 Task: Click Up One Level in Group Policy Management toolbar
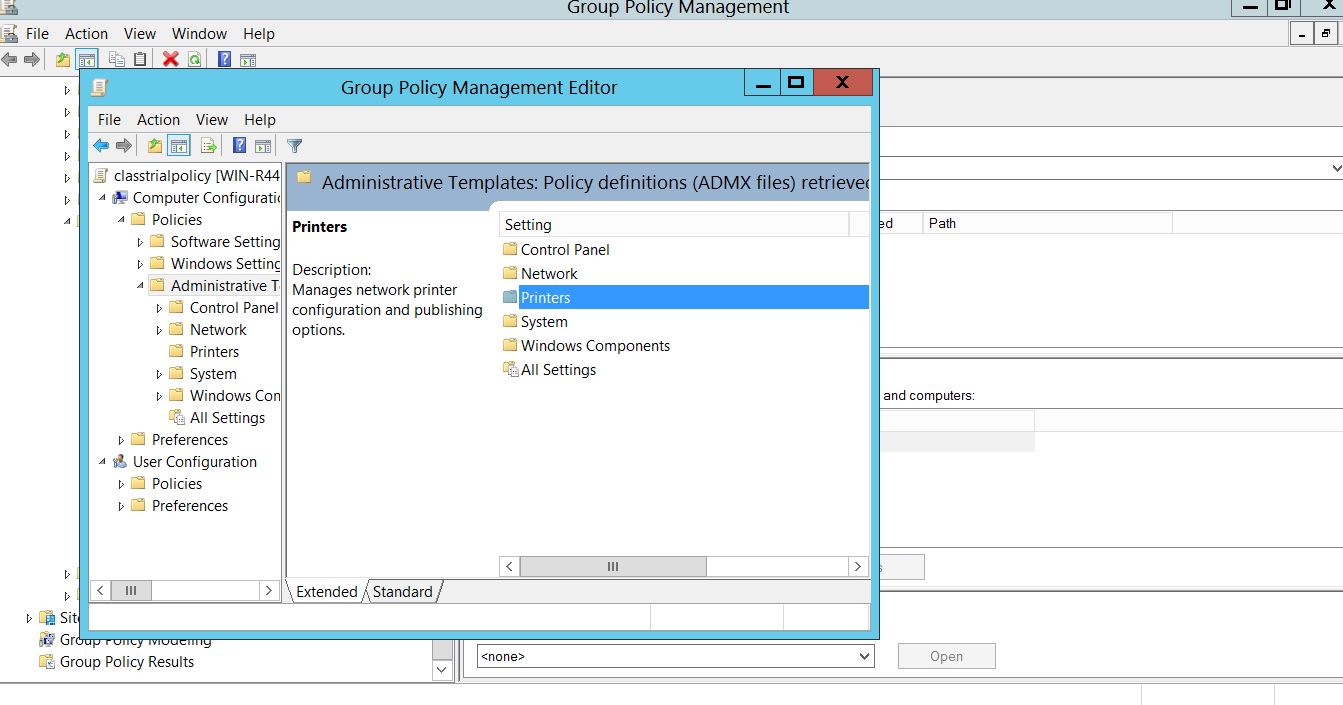[x=63, y=59]
